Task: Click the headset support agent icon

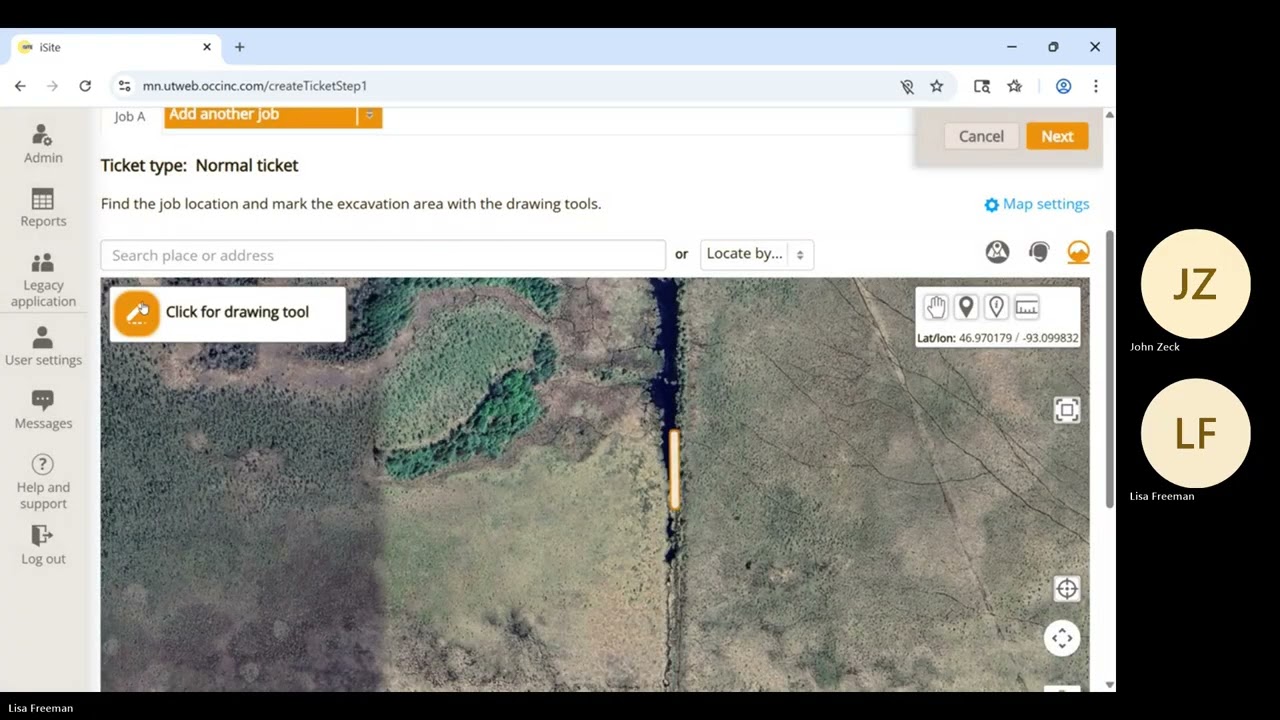Action: click(x=1039, y=252)
